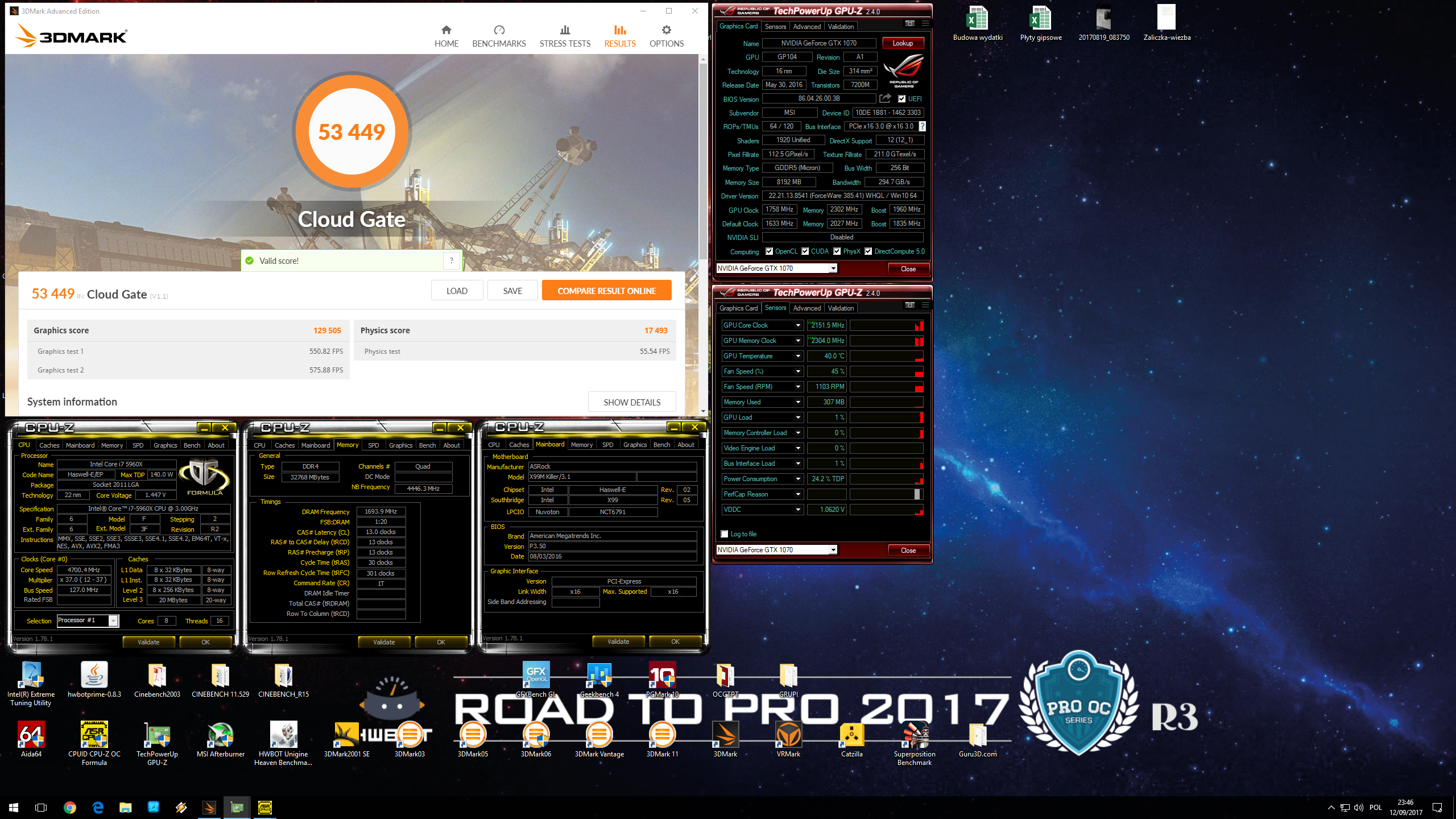Open Action Center notifications icon
The height and width of the screenshot is (819, 1456).
coord(1437,807)
